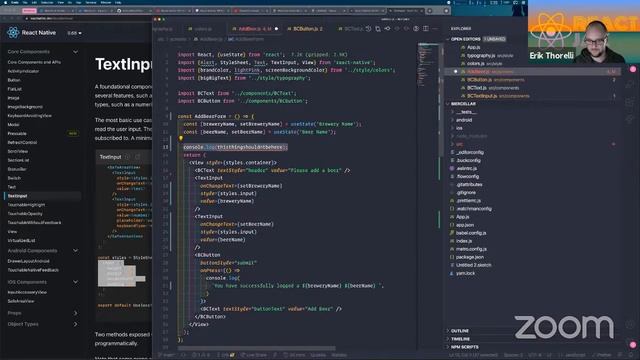Collapse Android Components section in docs sidebar
The width and height of the screenshot is (640, 360).
(75, 251)
